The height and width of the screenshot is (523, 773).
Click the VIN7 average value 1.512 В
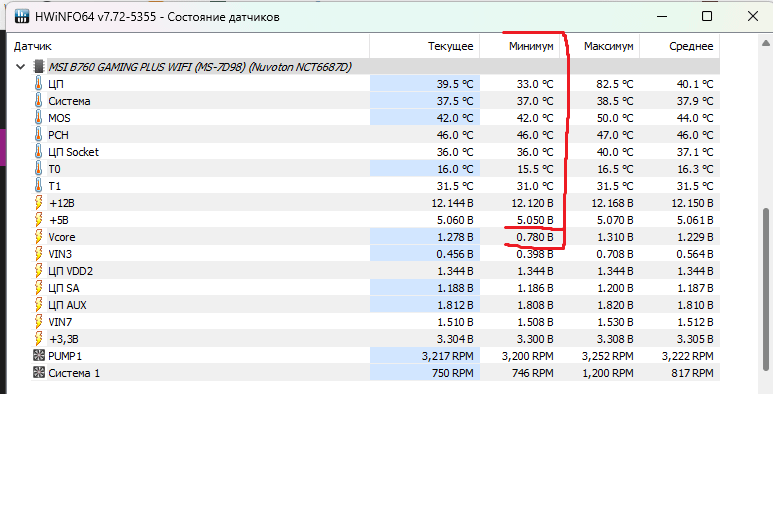695,322
